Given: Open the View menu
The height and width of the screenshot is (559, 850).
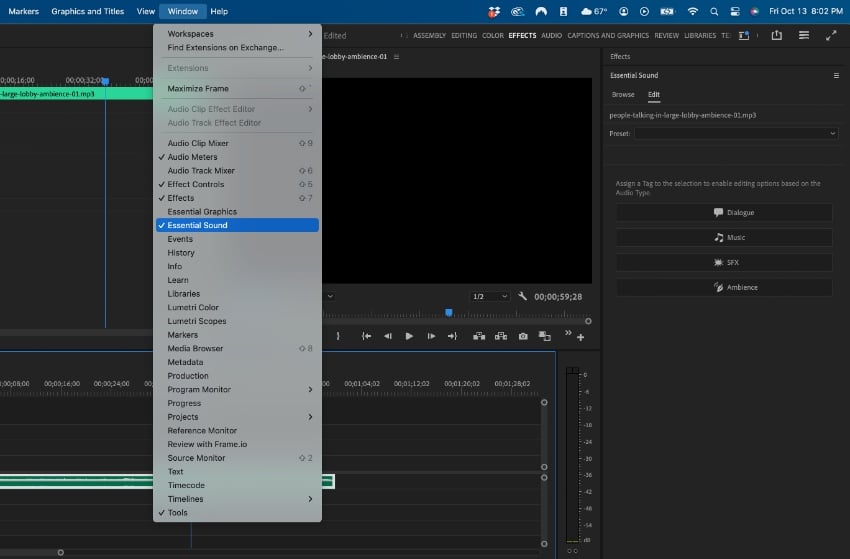Looking at the screenshot, I should 145,11.
